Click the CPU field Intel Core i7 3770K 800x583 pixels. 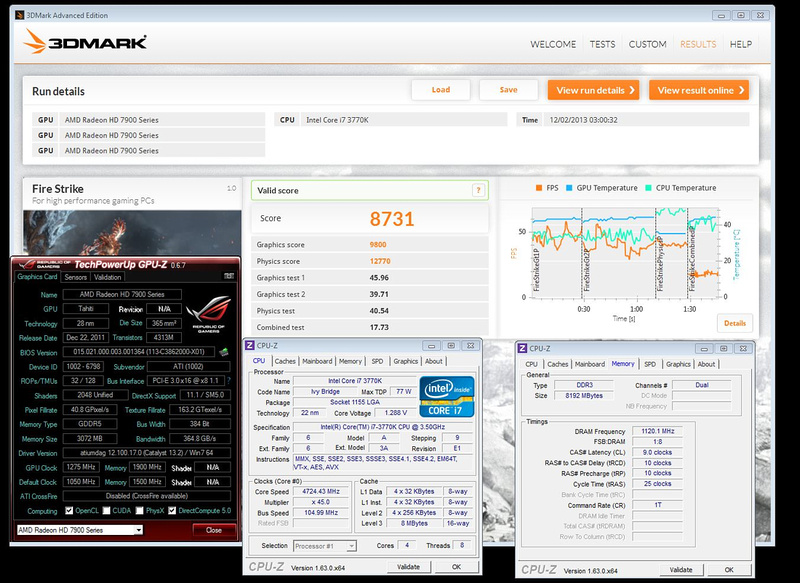[404, 120]
